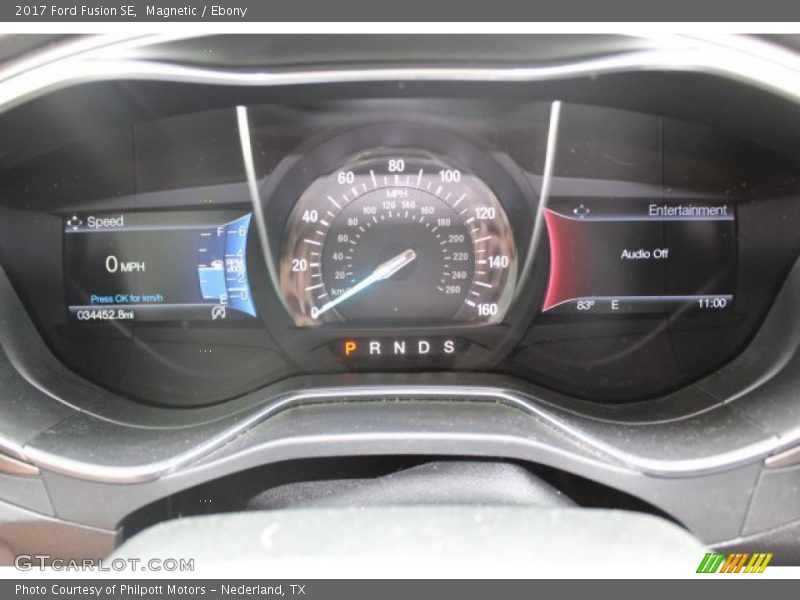Select the D gear indicator
The height and width of the screenshot is (600, 800).
[x=424, y=347]
